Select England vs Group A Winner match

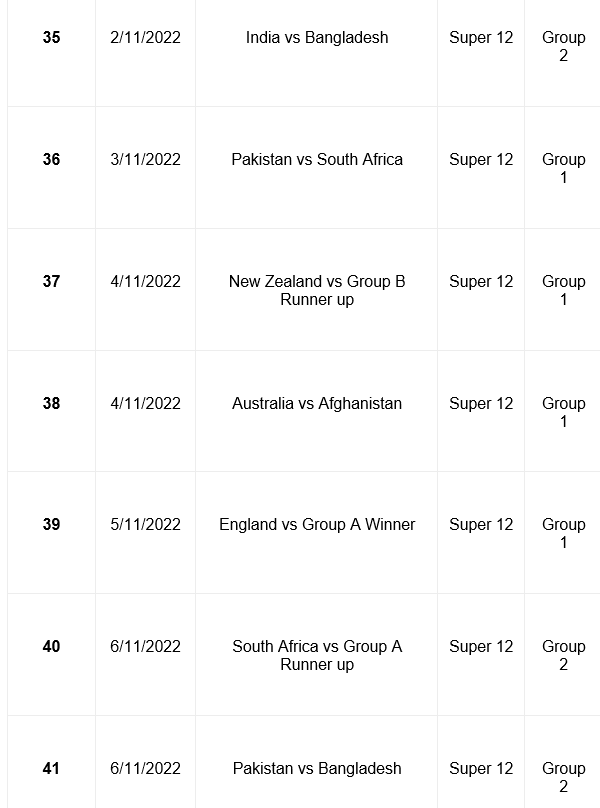[x=316, y=525]
